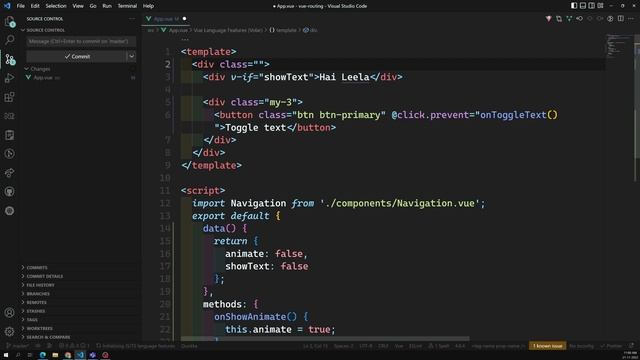Click the Windows taskbar search icon
The image size is (640, 360).
tap(18, 355)
